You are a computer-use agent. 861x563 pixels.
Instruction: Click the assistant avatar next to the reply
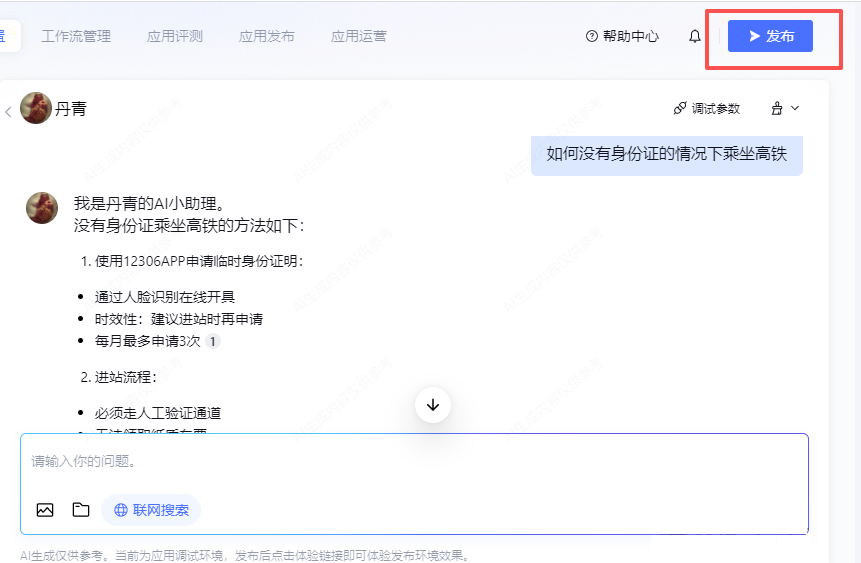click(42, 208)
